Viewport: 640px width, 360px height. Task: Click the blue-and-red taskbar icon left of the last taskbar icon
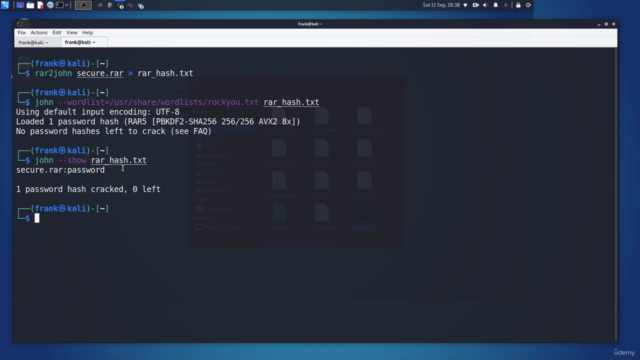(131, 5)
